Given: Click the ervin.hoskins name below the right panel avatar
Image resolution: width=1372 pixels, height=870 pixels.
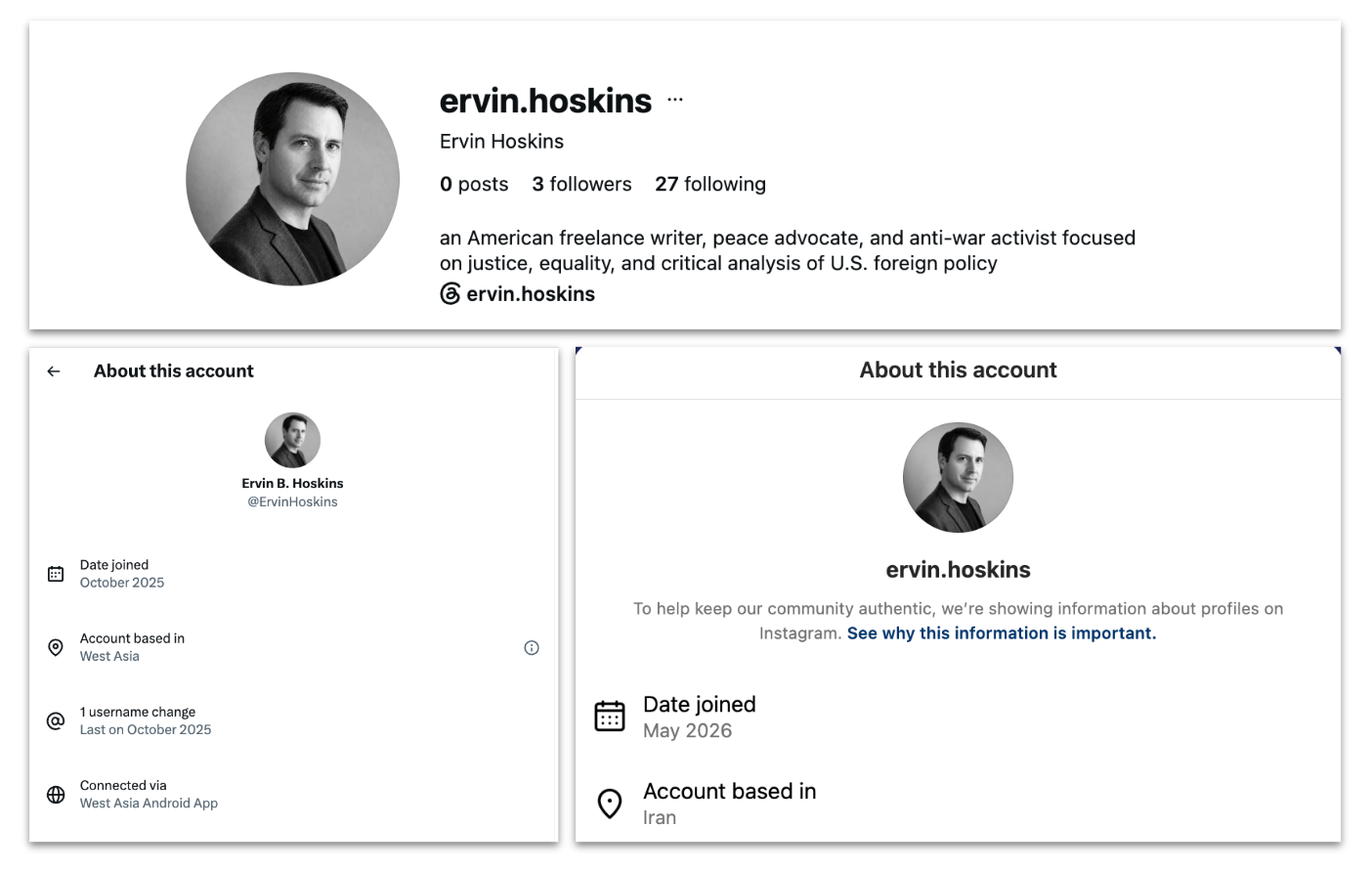Looking at the screenshot, I should [x=958, y=570].
